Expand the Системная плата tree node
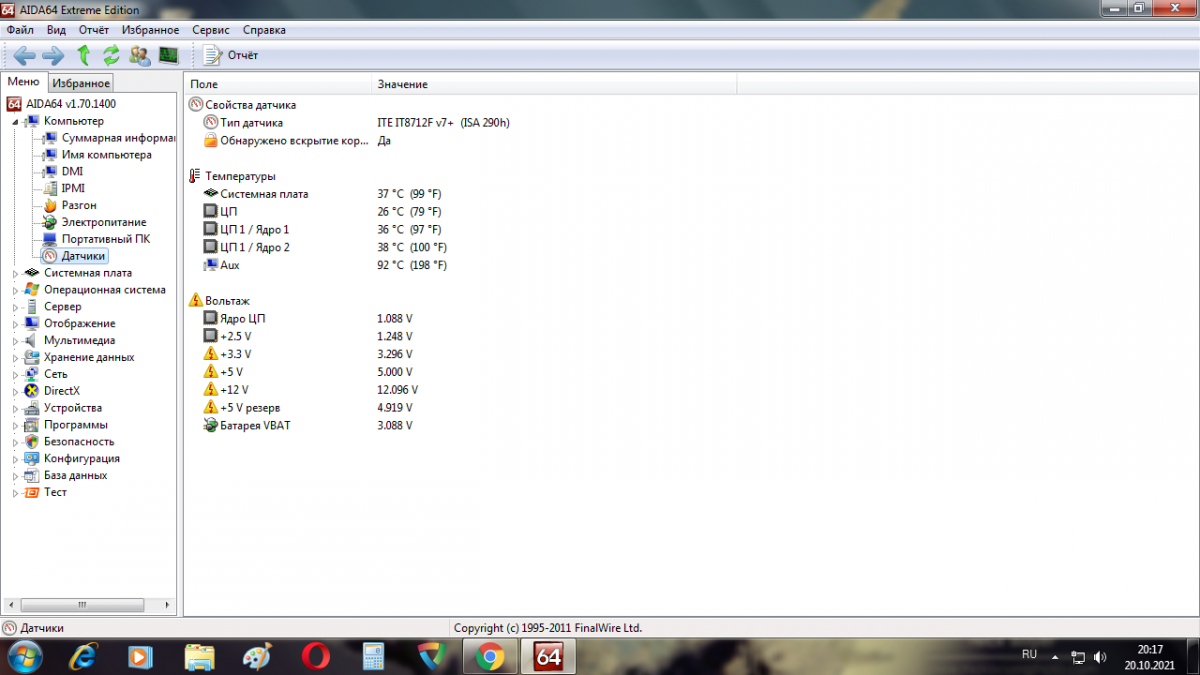Screen dimensions: 1200x675 (x=15, y=273)
